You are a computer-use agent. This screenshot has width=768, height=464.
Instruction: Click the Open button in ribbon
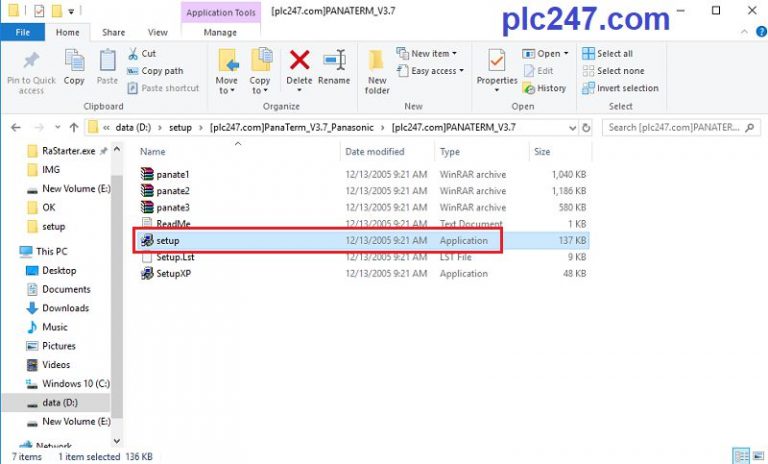(x=545, y=53)
